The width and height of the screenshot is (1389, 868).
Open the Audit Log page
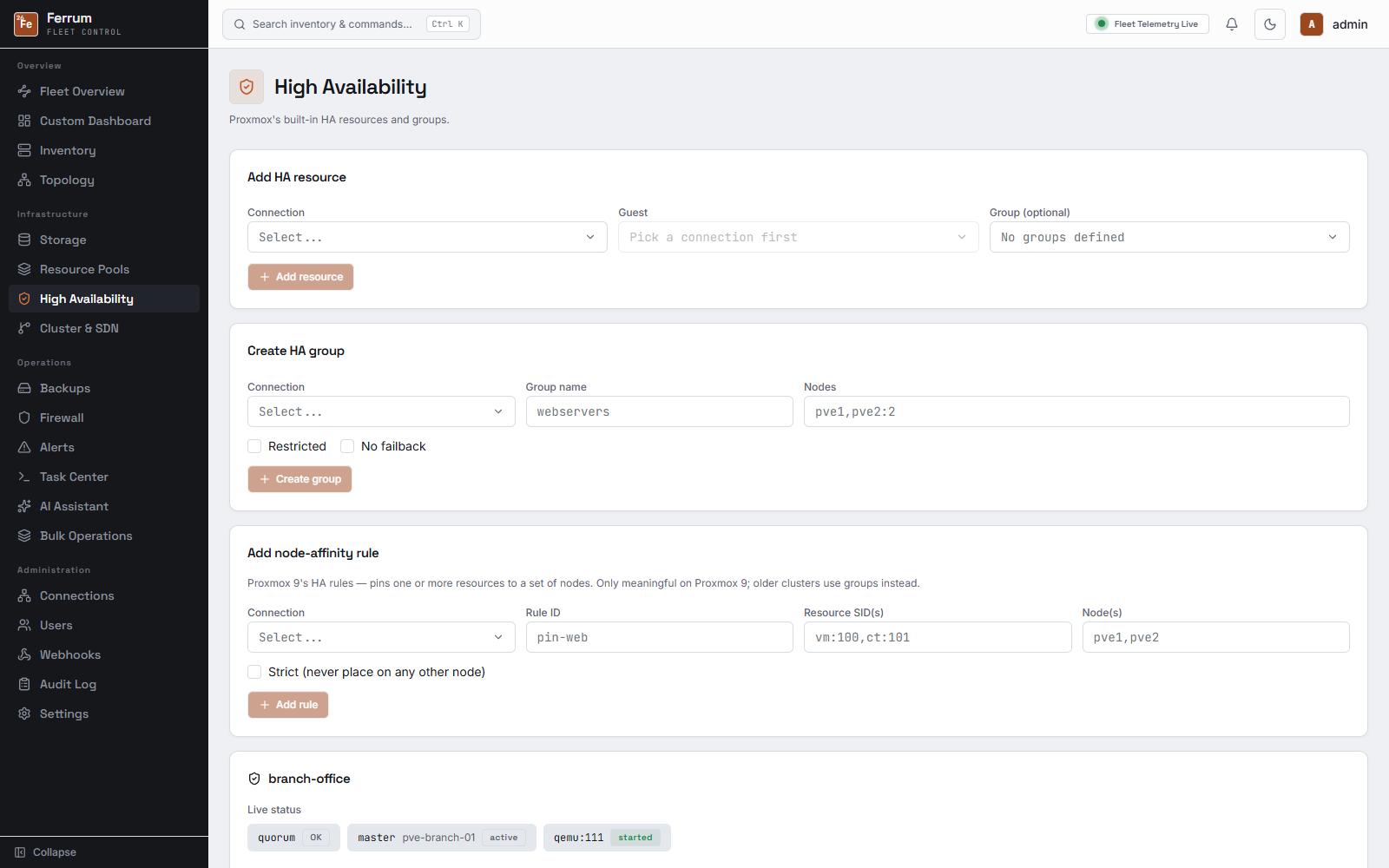tap(104, 684)
